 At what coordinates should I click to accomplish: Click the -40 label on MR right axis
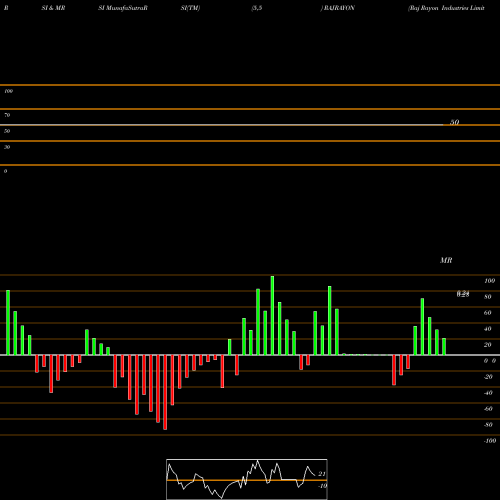tap(488, 393)
